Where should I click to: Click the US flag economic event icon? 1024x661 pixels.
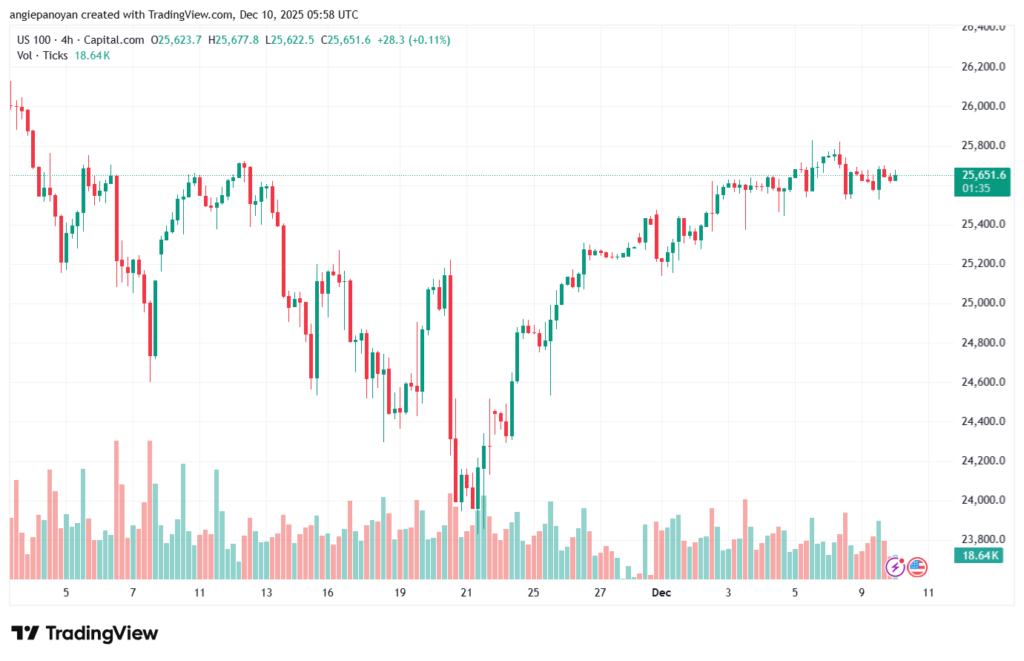[x=916, y=567]
